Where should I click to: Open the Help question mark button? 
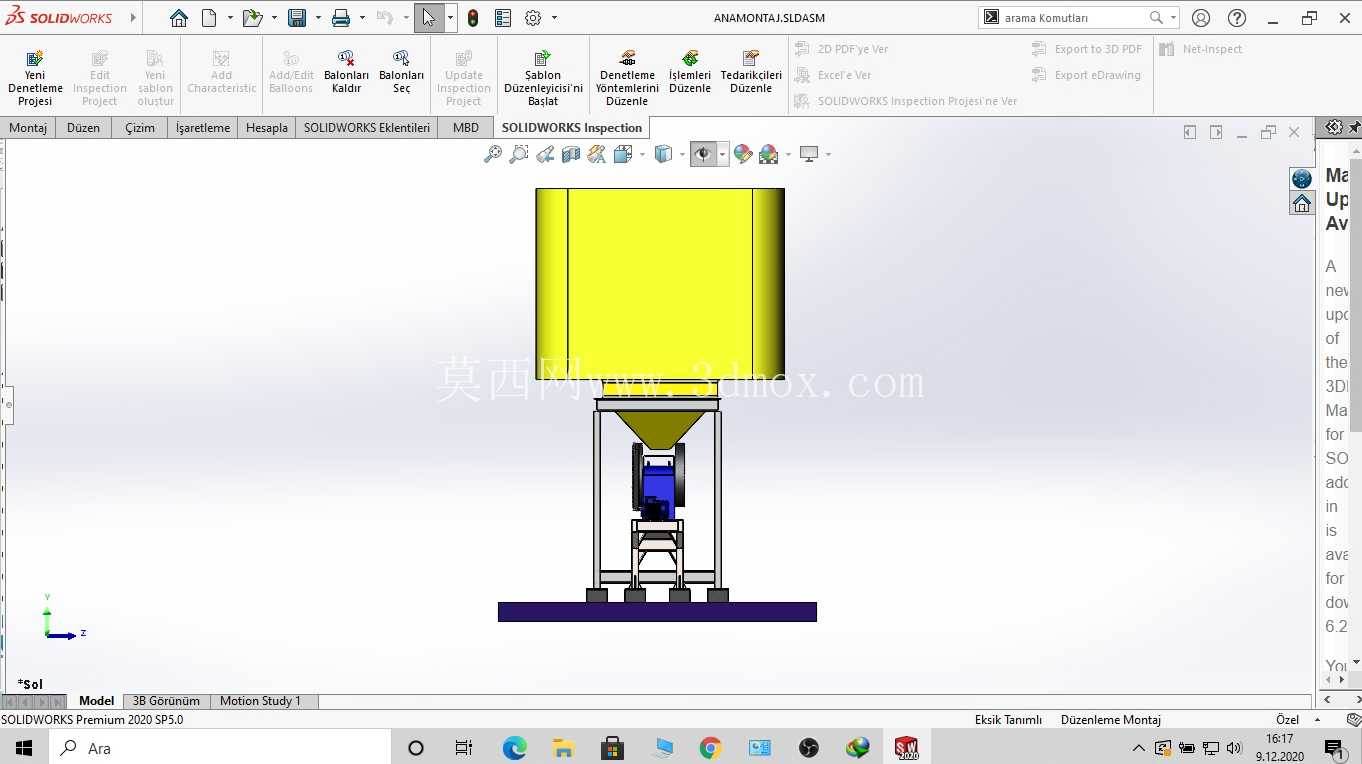coord(1237,18)
